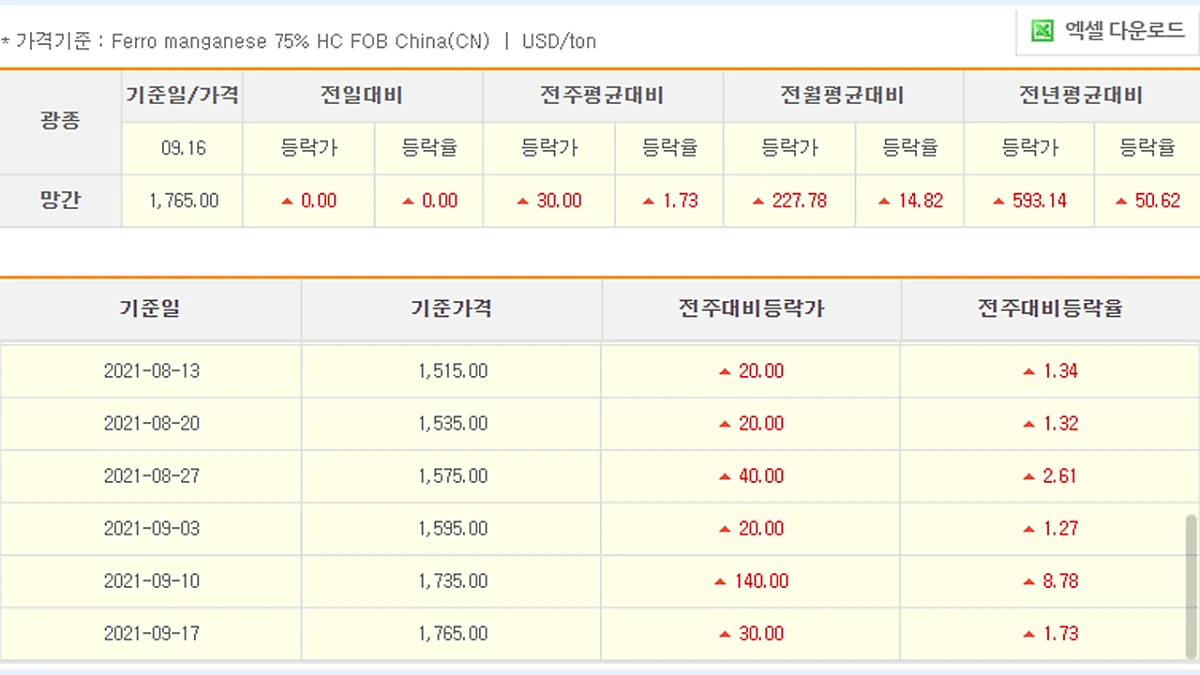Click the 기준가격 table header
Image resolution: width=1200 pixels, height=675 pixels.
(x=450, y=309)
